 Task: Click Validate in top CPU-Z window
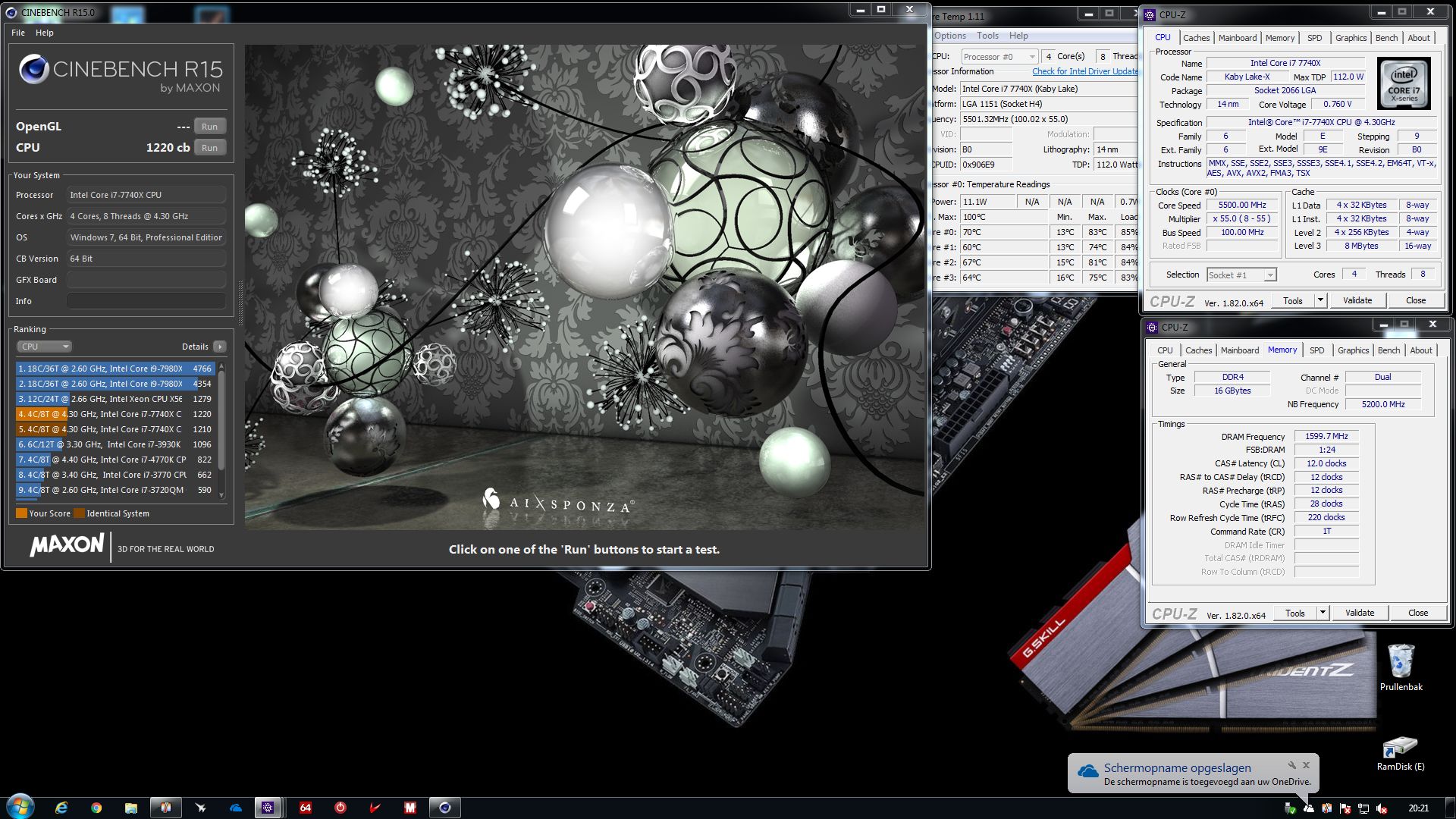(1357, 300)
